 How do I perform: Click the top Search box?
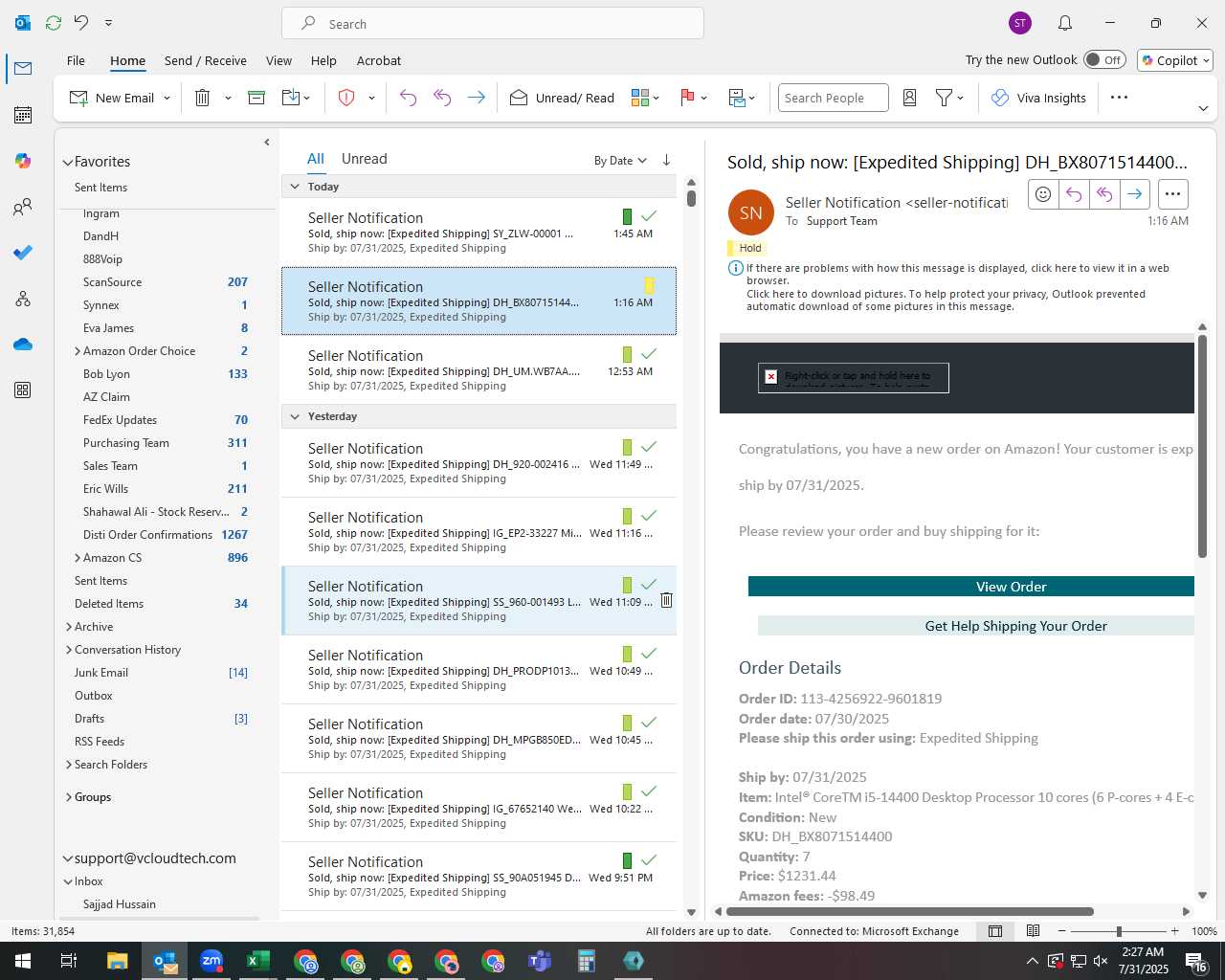click(493, 23)
